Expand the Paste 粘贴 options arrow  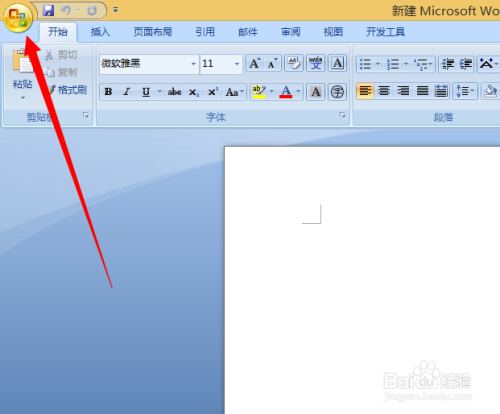coord(22,98)
